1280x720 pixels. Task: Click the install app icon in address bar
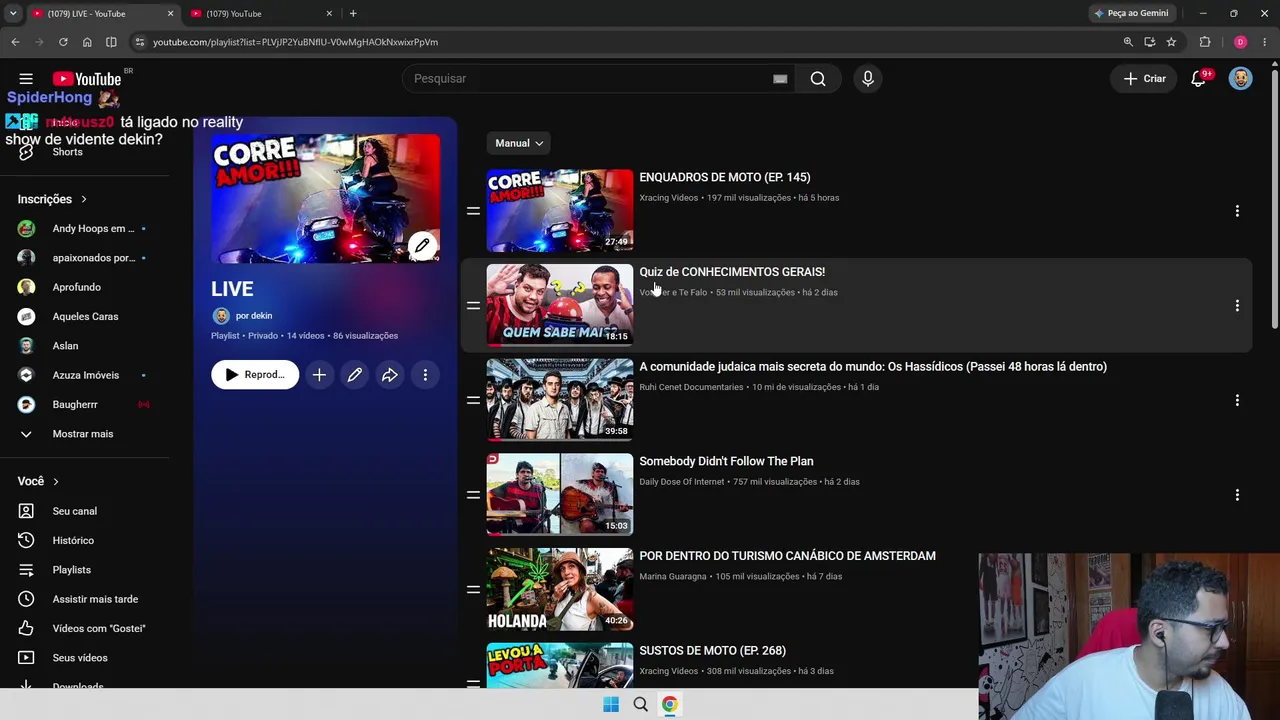(x=1150, y=42)
